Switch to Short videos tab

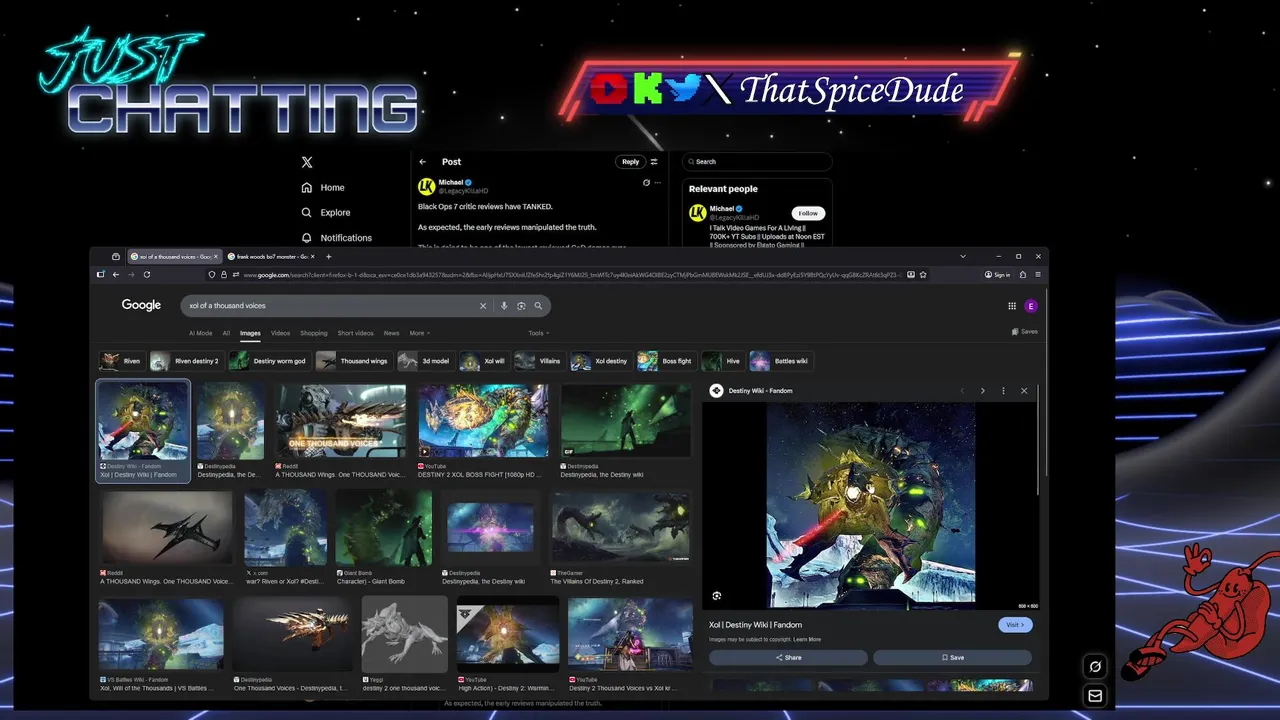coord(355,333)
